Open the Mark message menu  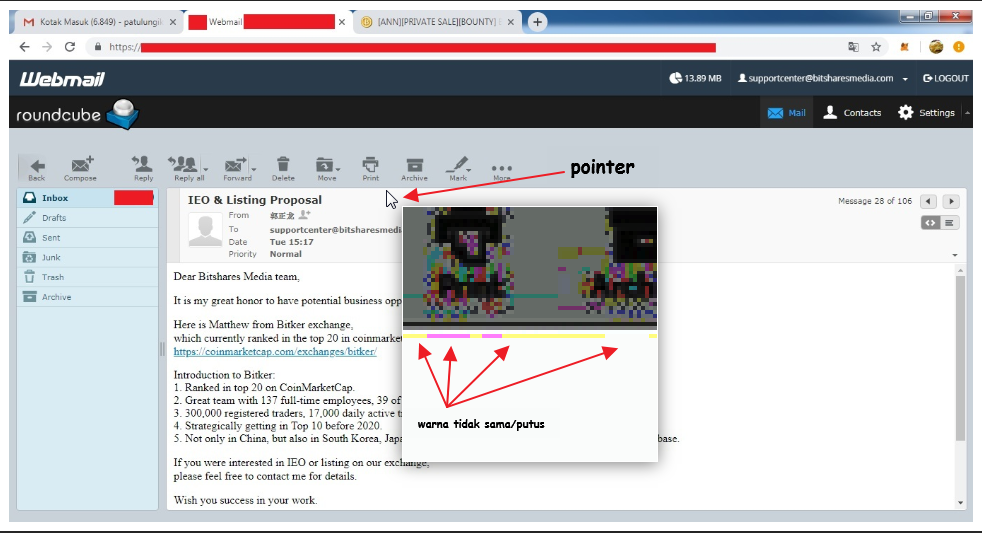click(458, 169)
